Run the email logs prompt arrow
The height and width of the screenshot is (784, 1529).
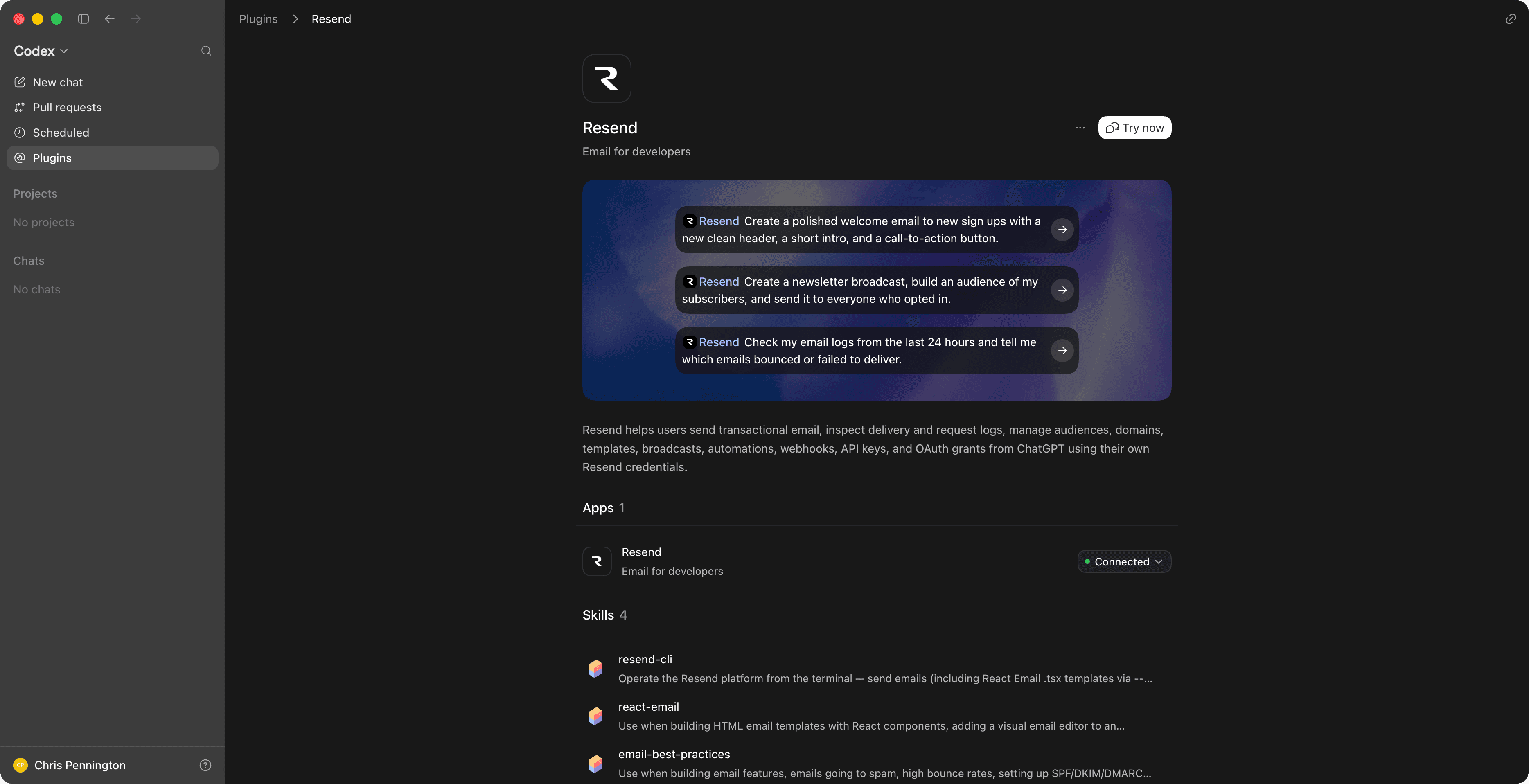point(1062,351)
